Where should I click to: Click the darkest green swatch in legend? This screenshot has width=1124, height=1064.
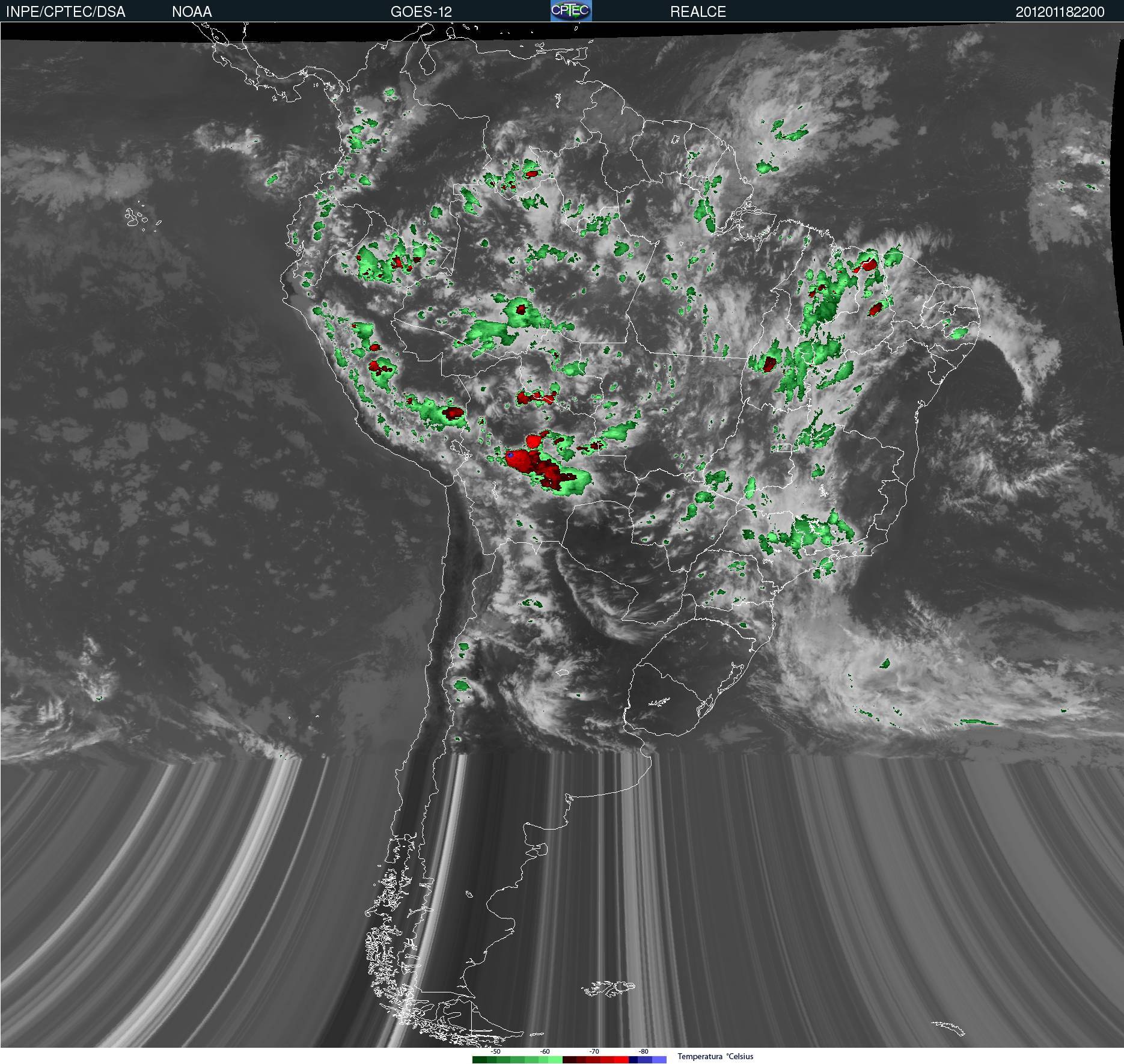(x=480, y=1060)
